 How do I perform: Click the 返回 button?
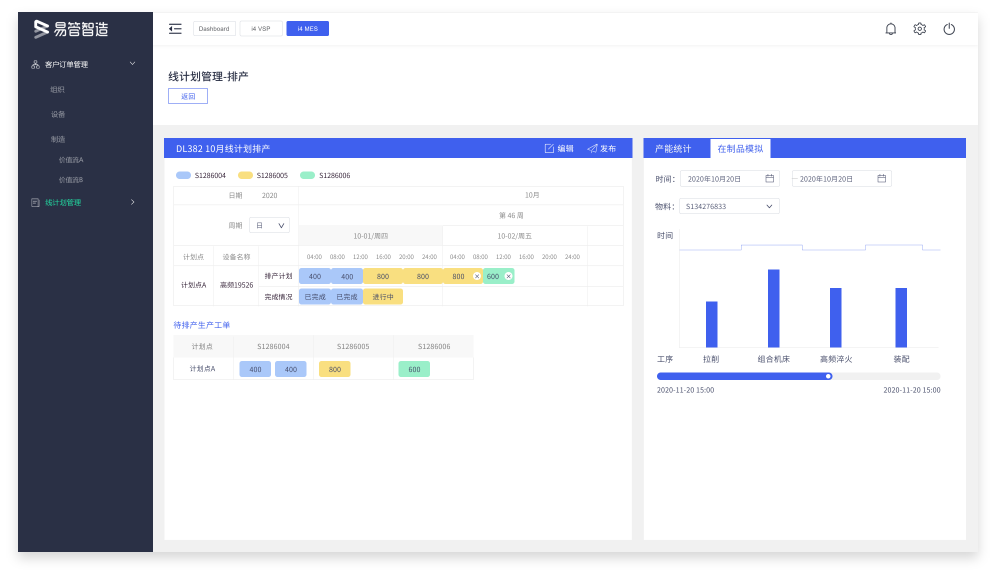pos(188,97)
